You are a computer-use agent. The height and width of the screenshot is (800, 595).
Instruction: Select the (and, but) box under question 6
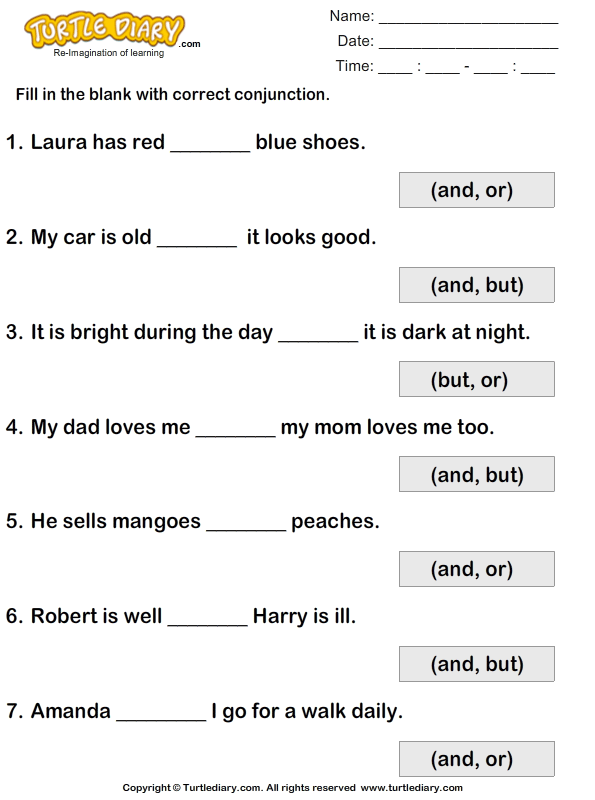pyautogui.click(x=477, y=664)
